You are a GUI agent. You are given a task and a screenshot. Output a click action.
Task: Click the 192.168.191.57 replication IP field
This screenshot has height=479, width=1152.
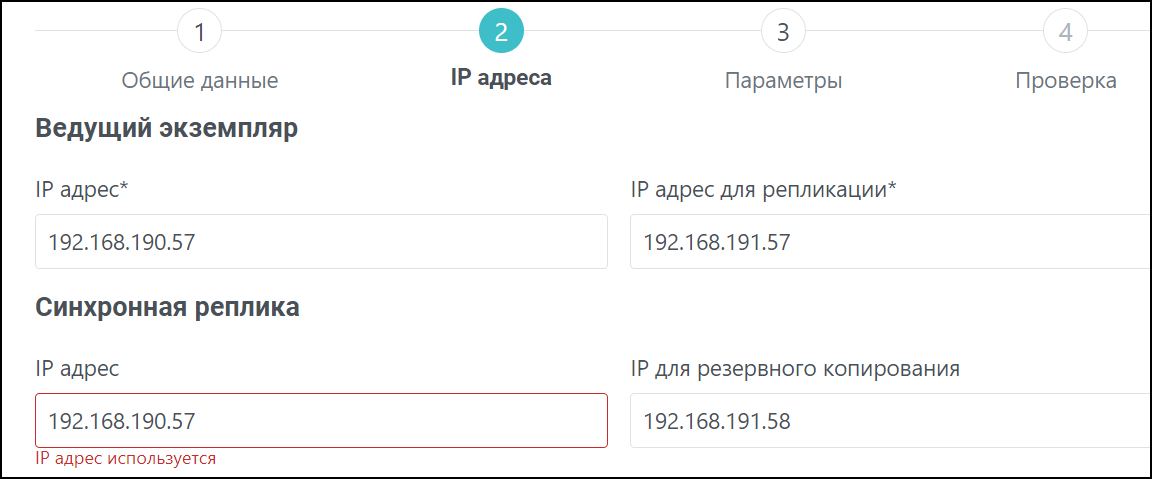coord(890,241)
